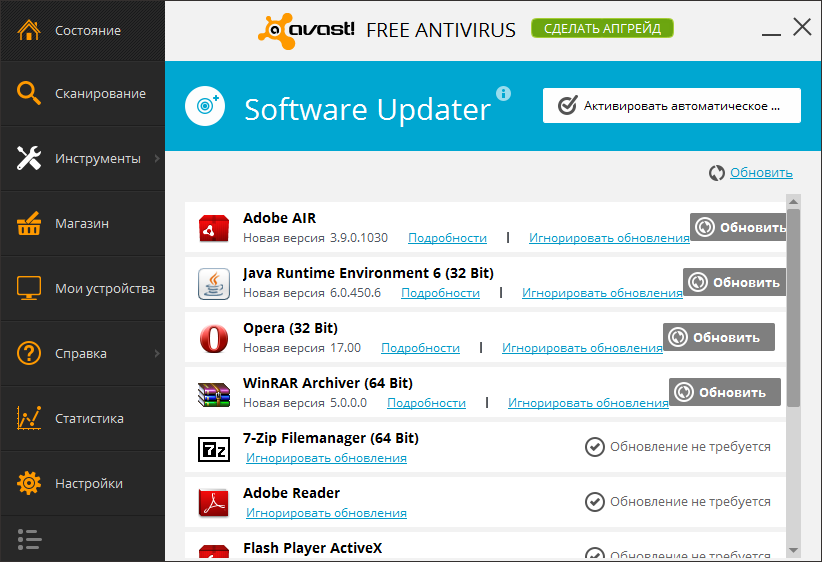Click the Flash Player ActiveX title

tap(312, 548)
